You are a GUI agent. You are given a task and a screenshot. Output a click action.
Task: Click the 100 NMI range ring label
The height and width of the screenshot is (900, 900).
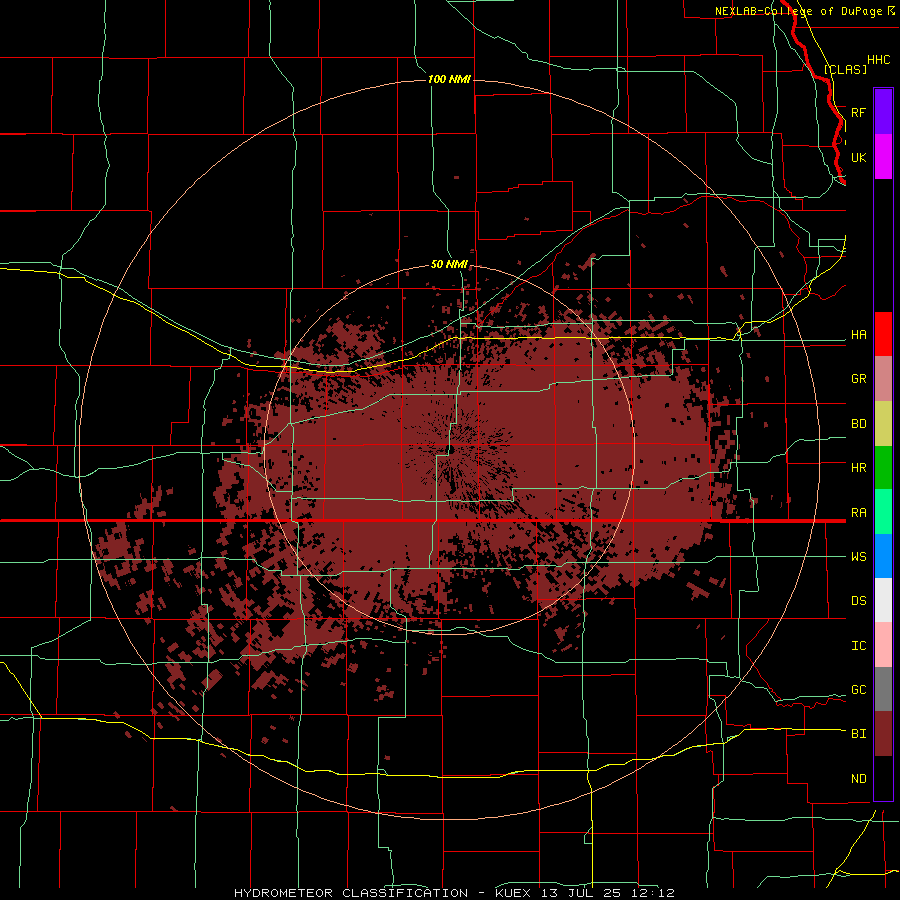coord(449,79)
